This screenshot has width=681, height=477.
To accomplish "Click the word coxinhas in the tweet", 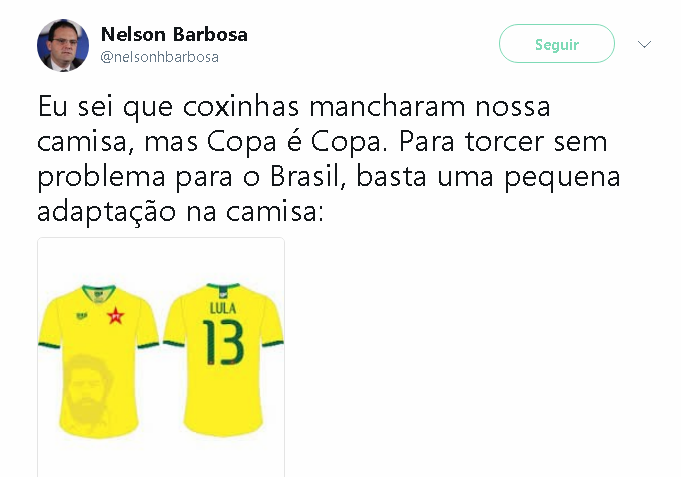I will [241, 106].
